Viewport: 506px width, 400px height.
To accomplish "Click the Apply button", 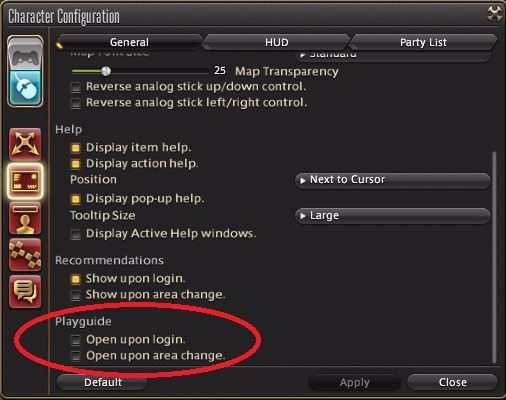I will tap(355, 382).
